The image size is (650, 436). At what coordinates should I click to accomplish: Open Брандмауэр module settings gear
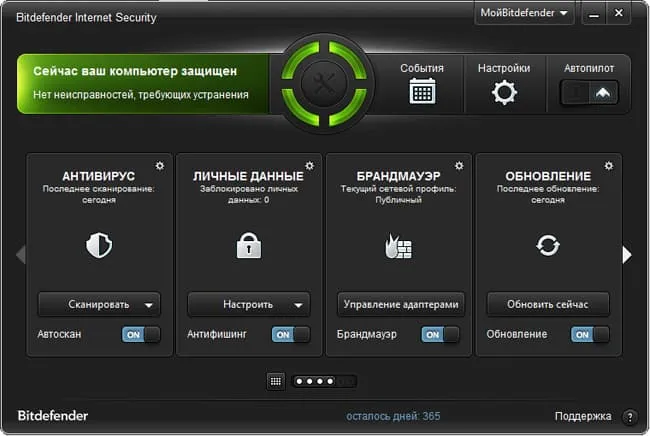[459, 166]
